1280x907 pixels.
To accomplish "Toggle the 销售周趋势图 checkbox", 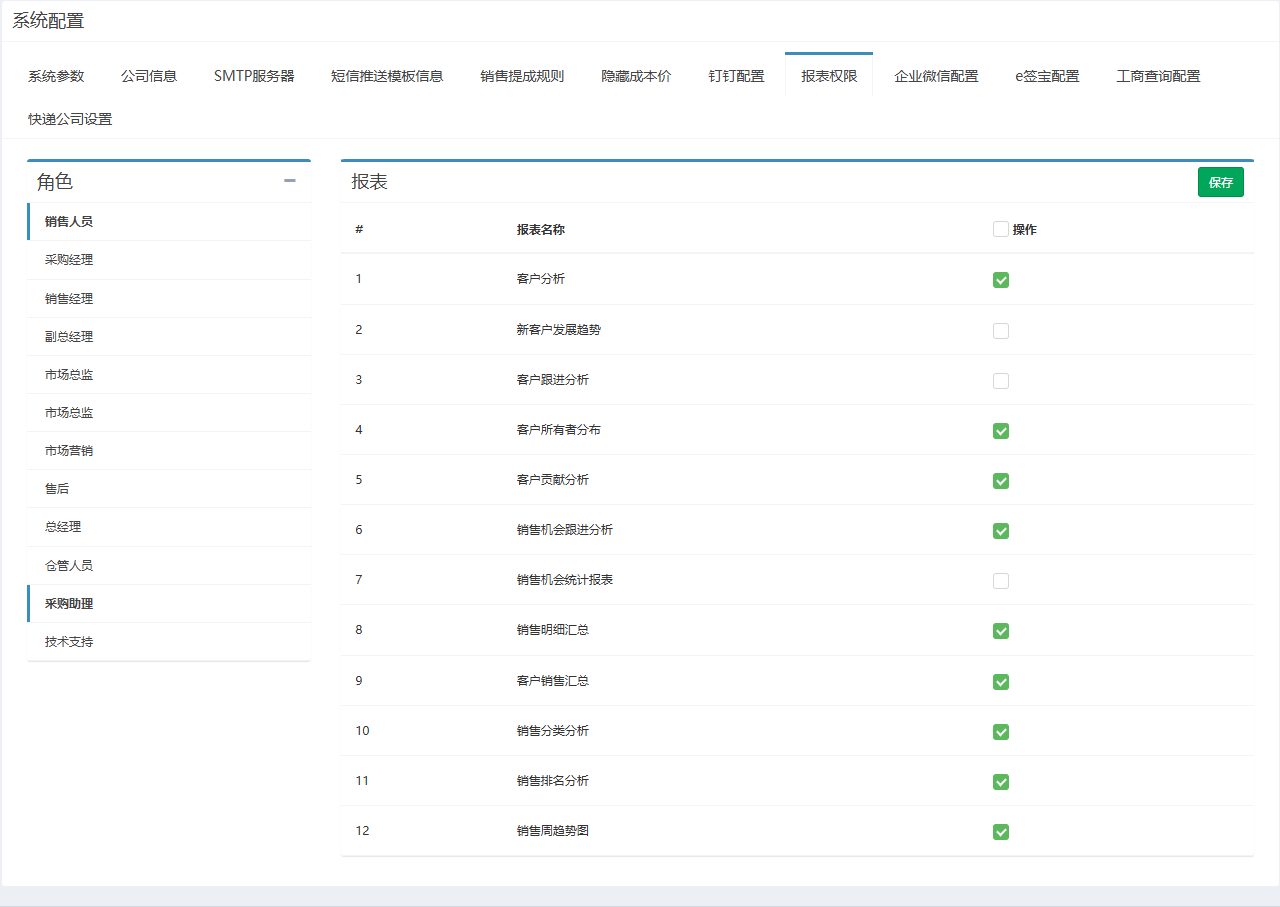I will coord(1001,831).
